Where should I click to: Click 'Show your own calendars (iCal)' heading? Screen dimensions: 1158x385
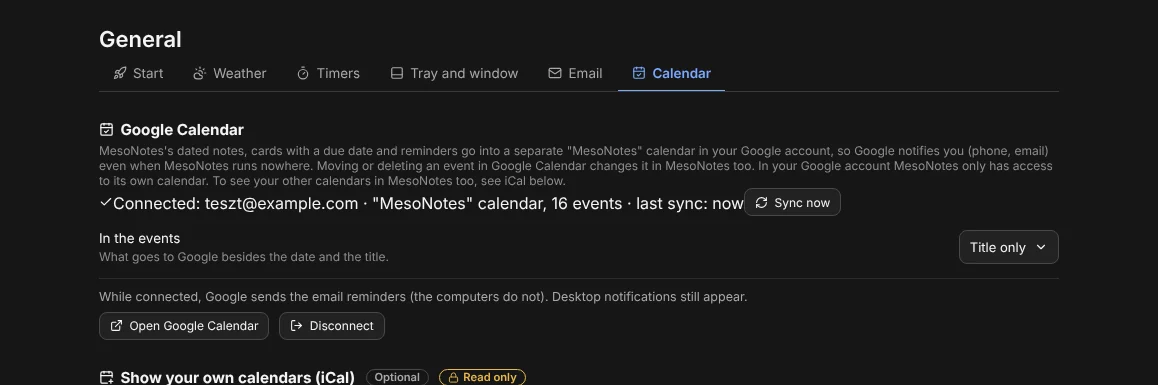pos(238,378)
